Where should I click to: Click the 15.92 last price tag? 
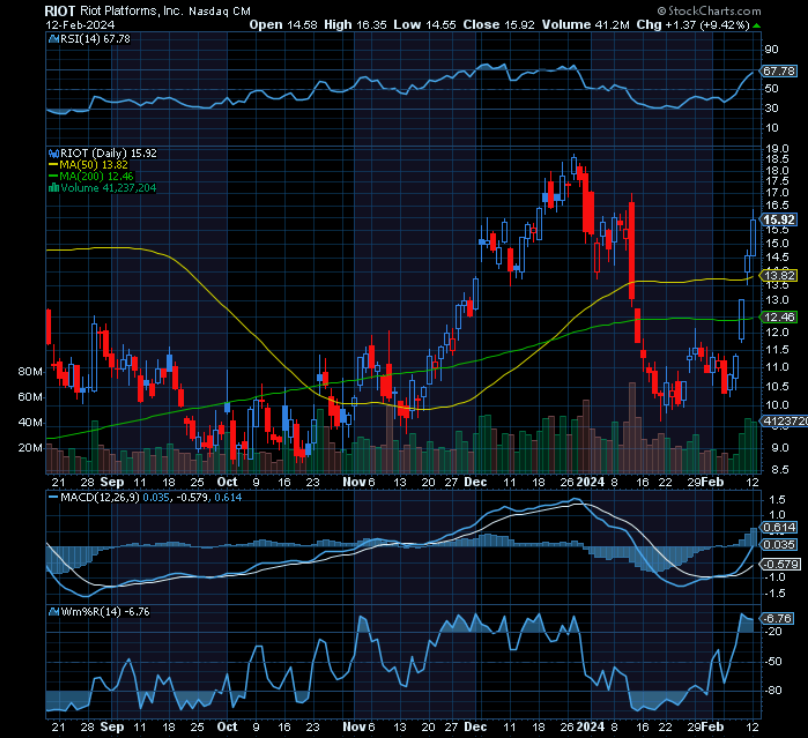point(779,220)
